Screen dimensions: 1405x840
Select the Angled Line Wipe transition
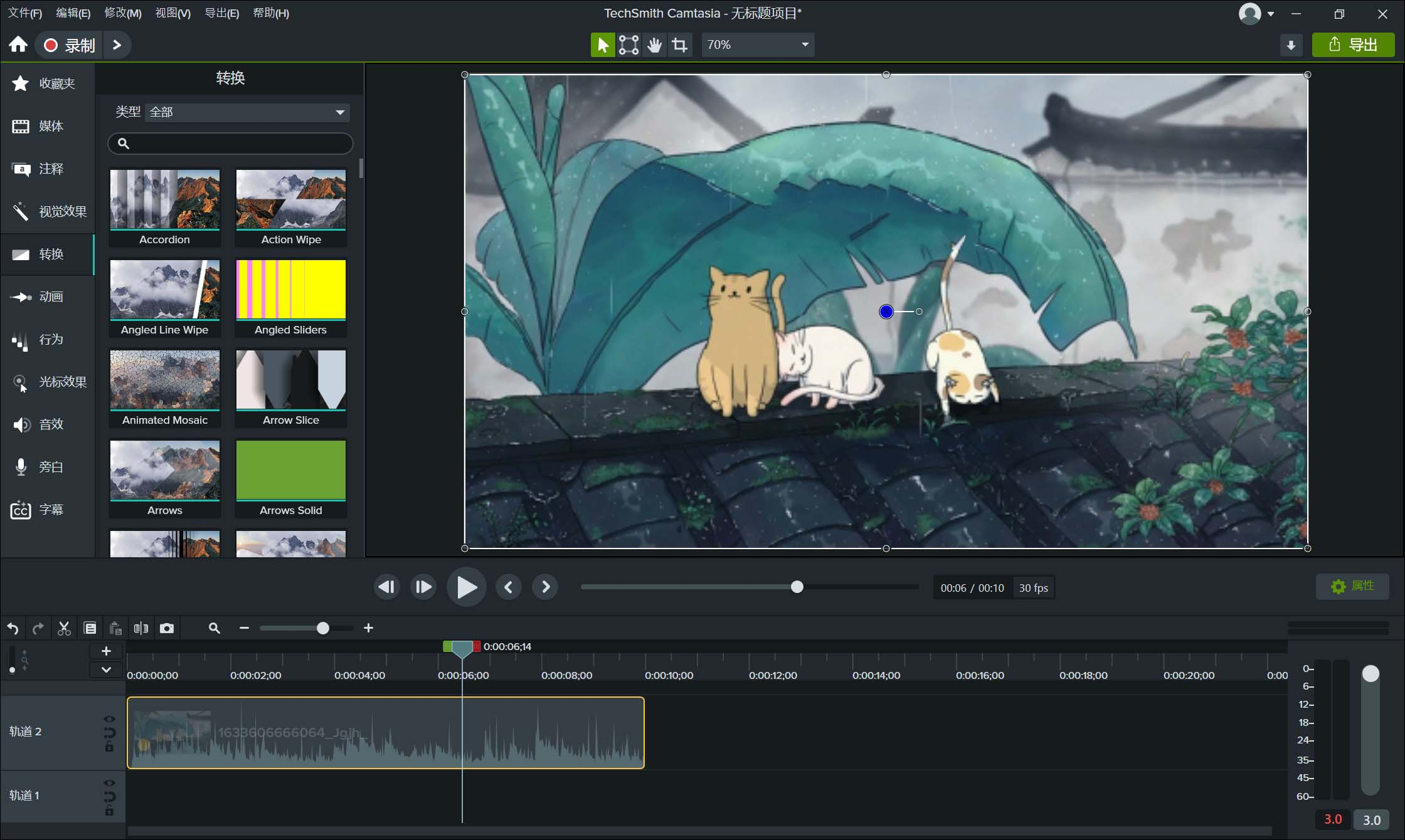[165, 298]
